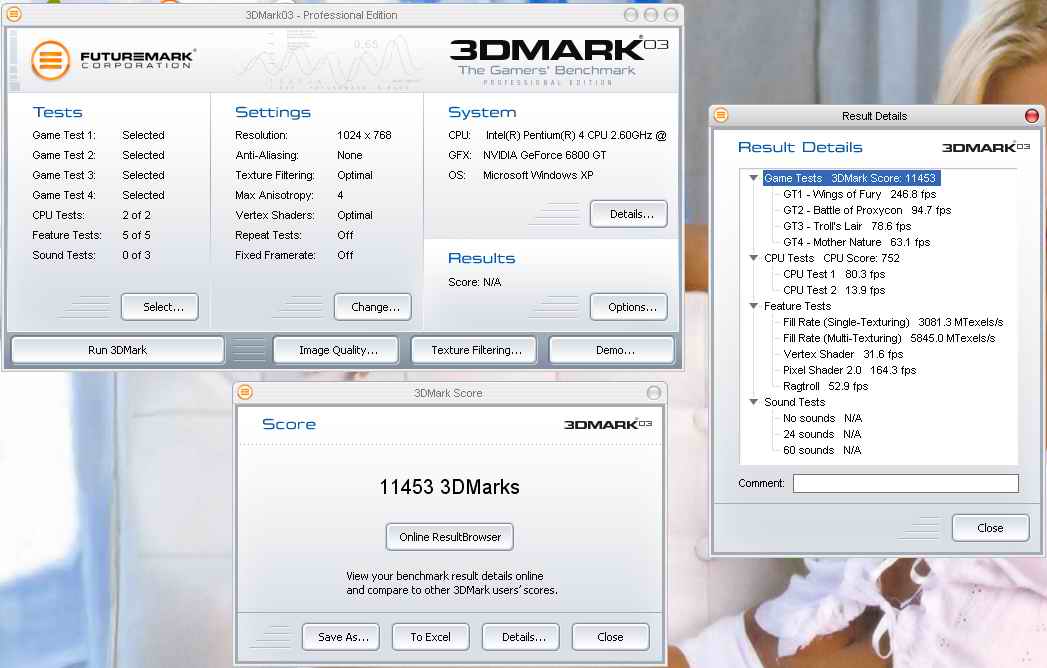Viewport: 1047px width, 668px height.
Task: Click GFX value NVIDIA GeForce 6800 GT
Action: [544, 155]
